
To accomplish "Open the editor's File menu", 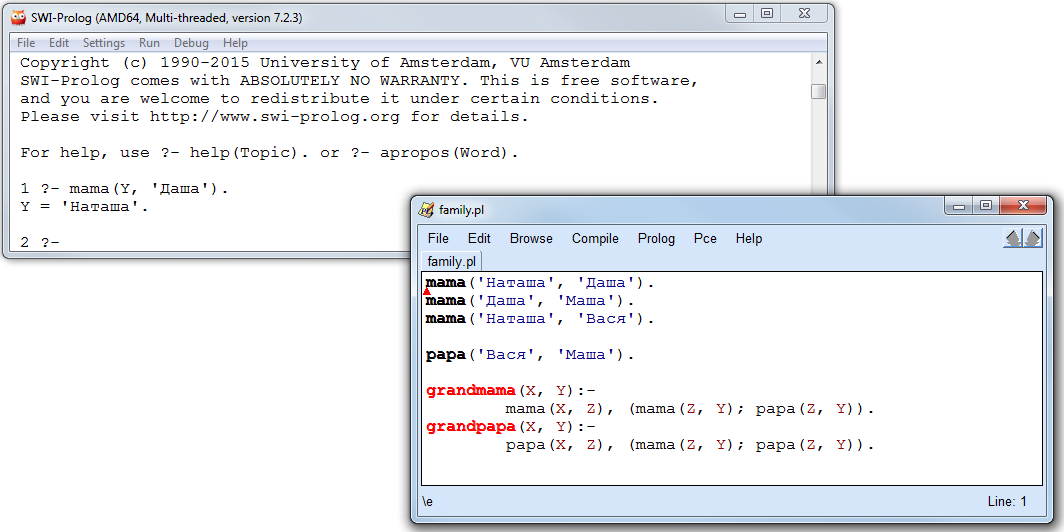I will [438, 239].
